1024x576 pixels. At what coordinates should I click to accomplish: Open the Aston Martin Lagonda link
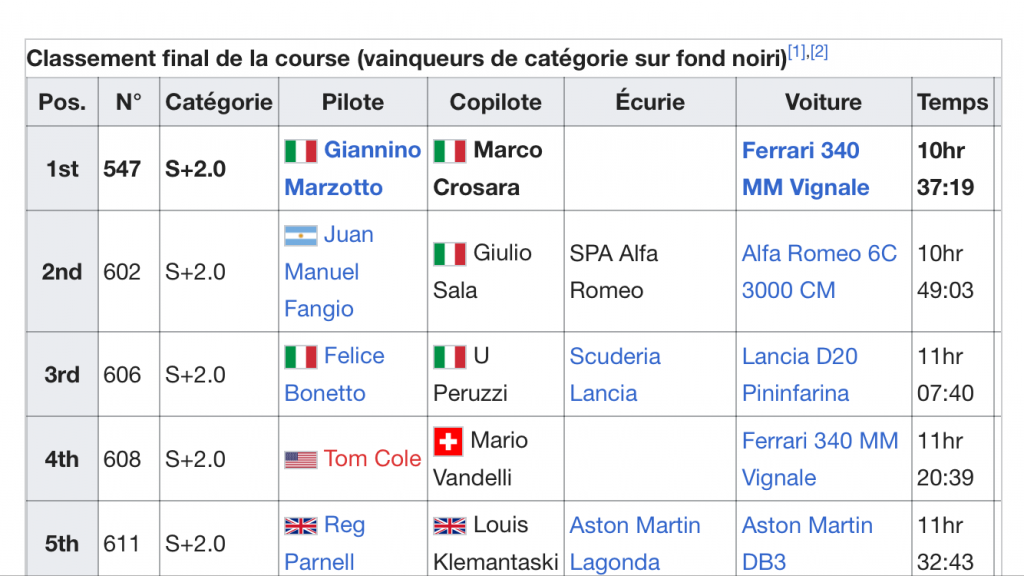pos(635,543)
